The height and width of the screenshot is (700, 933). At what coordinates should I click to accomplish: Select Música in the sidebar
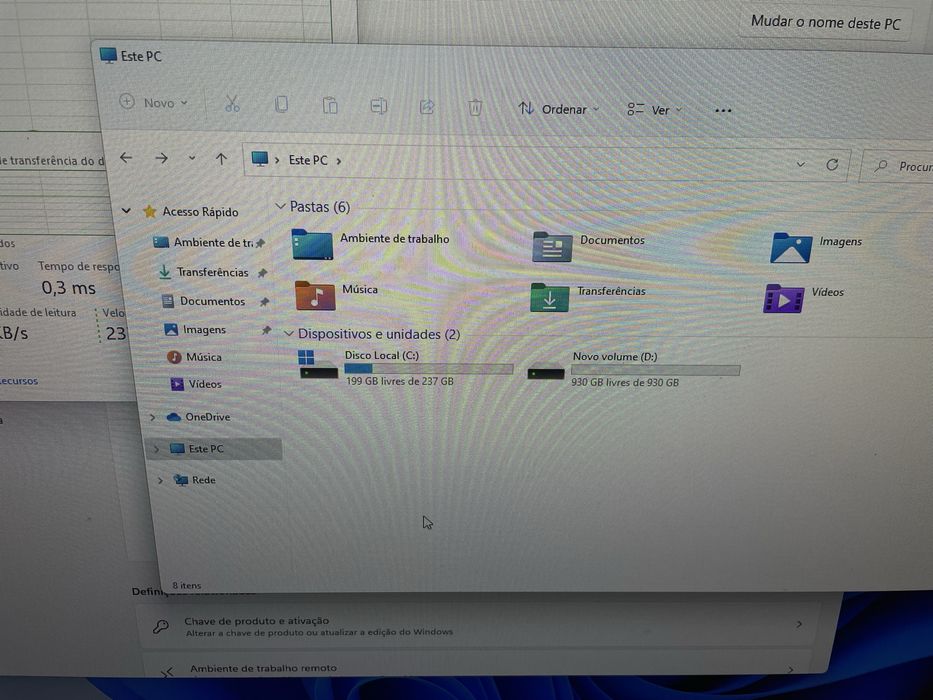click(195, 357)
